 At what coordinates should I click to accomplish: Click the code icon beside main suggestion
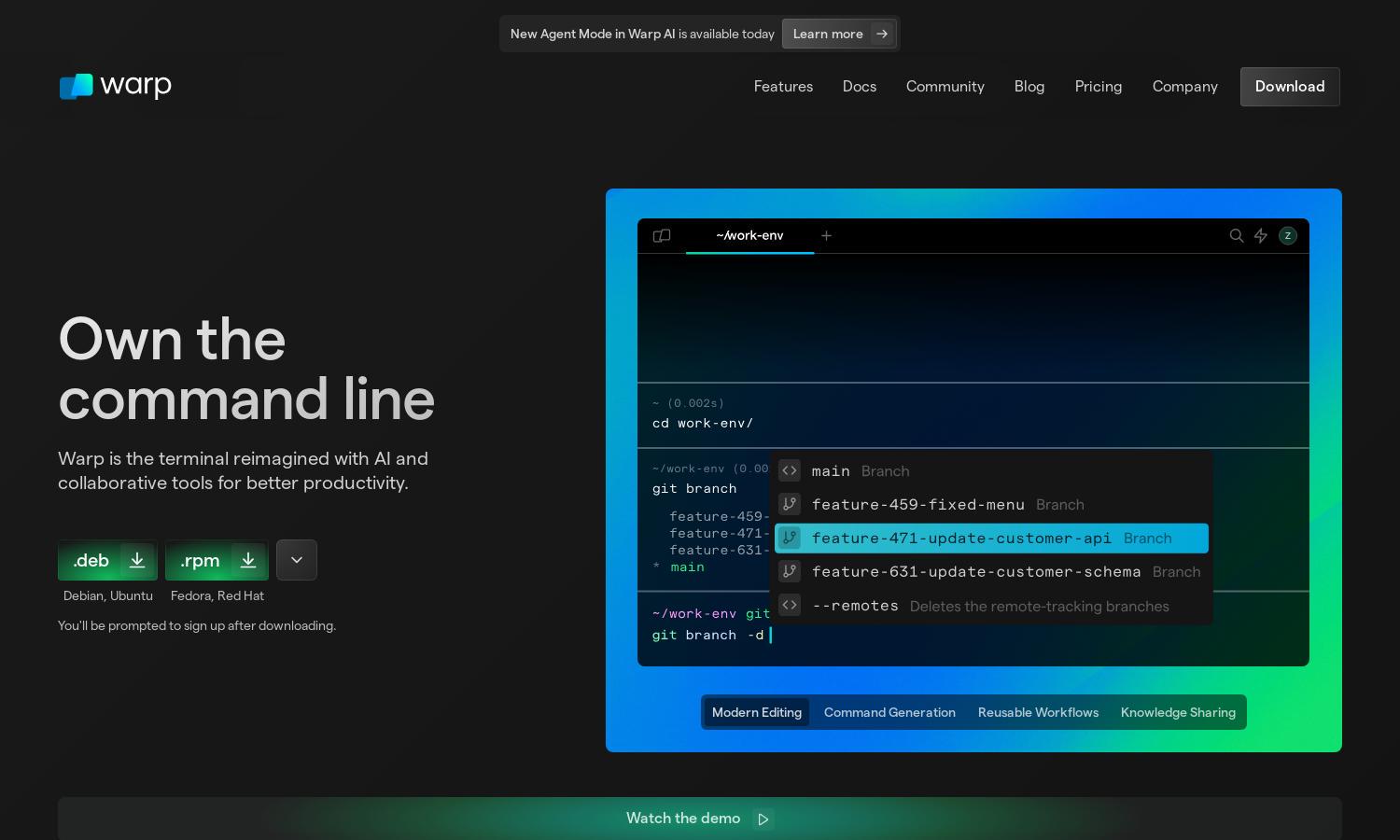coord(790,470)
